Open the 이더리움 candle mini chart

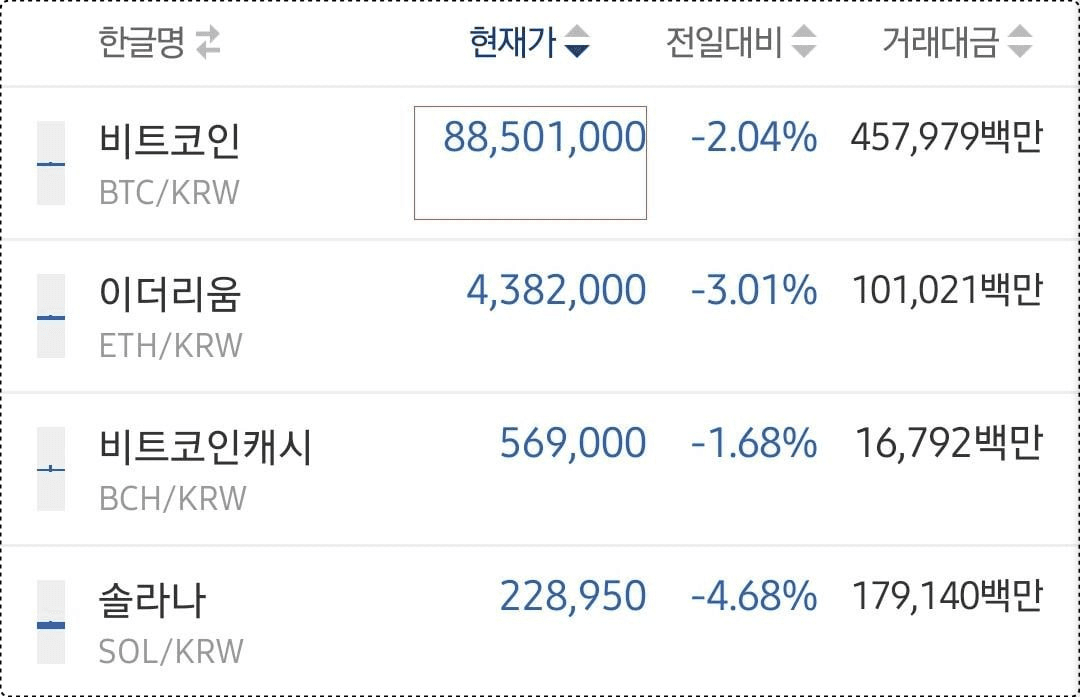[x=51, y=316]
